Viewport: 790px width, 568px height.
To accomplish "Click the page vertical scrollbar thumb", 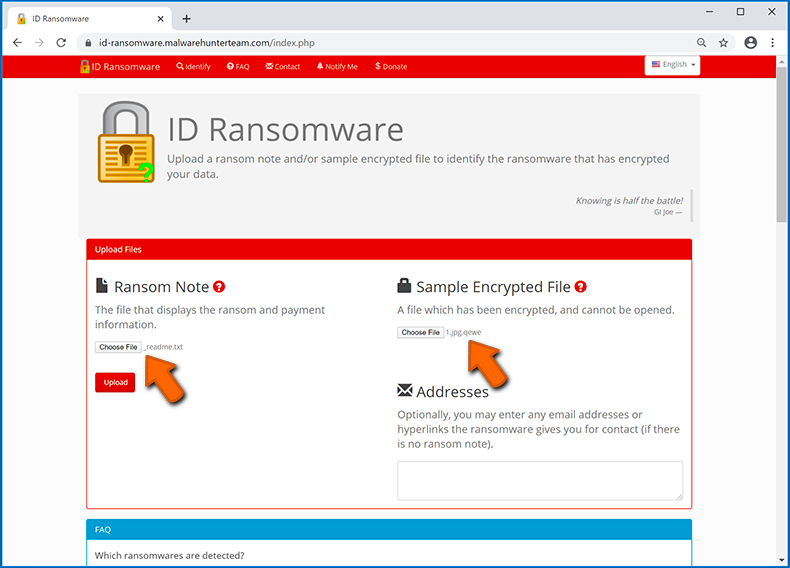I will (781, 144).
